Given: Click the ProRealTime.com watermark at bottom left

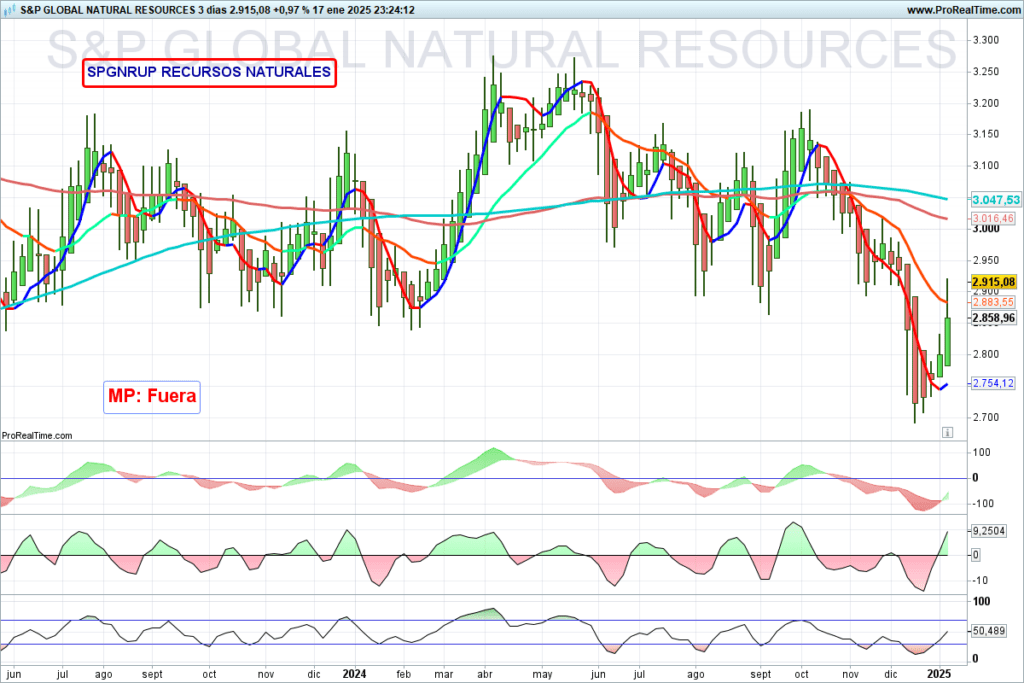Looking at the screenshot, I should click(x=38, y=435).
